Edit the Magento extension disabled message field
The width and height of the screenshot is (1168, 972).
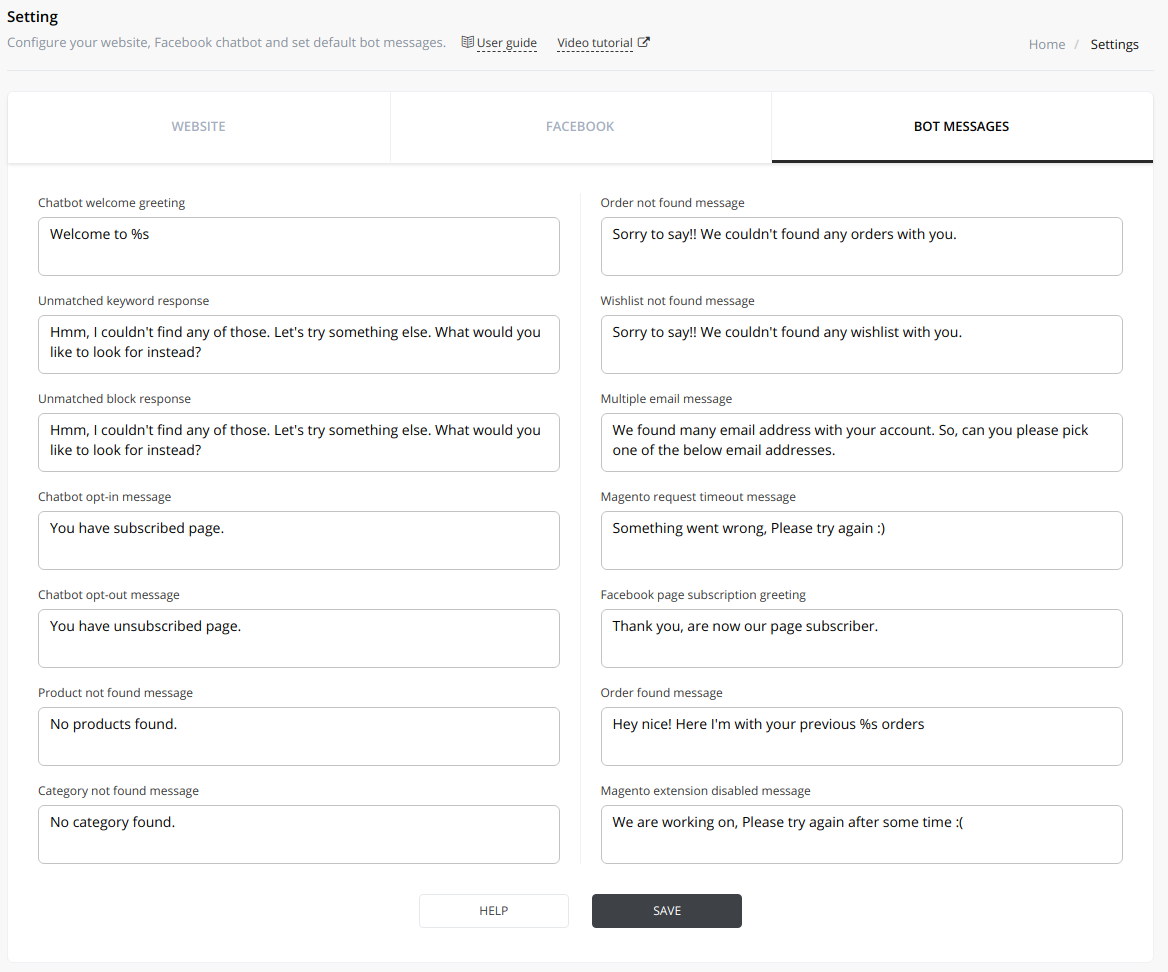(x=862, y=834)
